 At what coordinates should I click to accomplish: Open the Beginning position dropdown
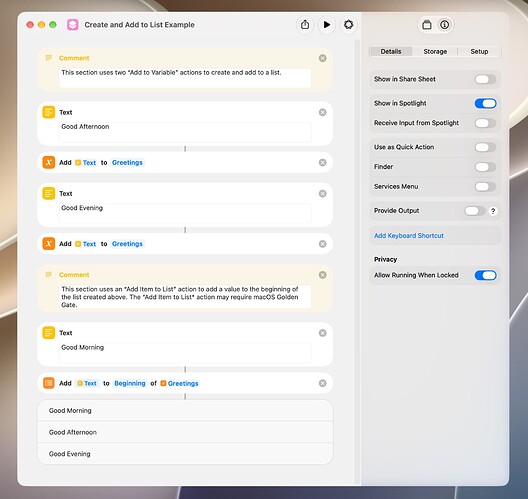coord(130,383)
